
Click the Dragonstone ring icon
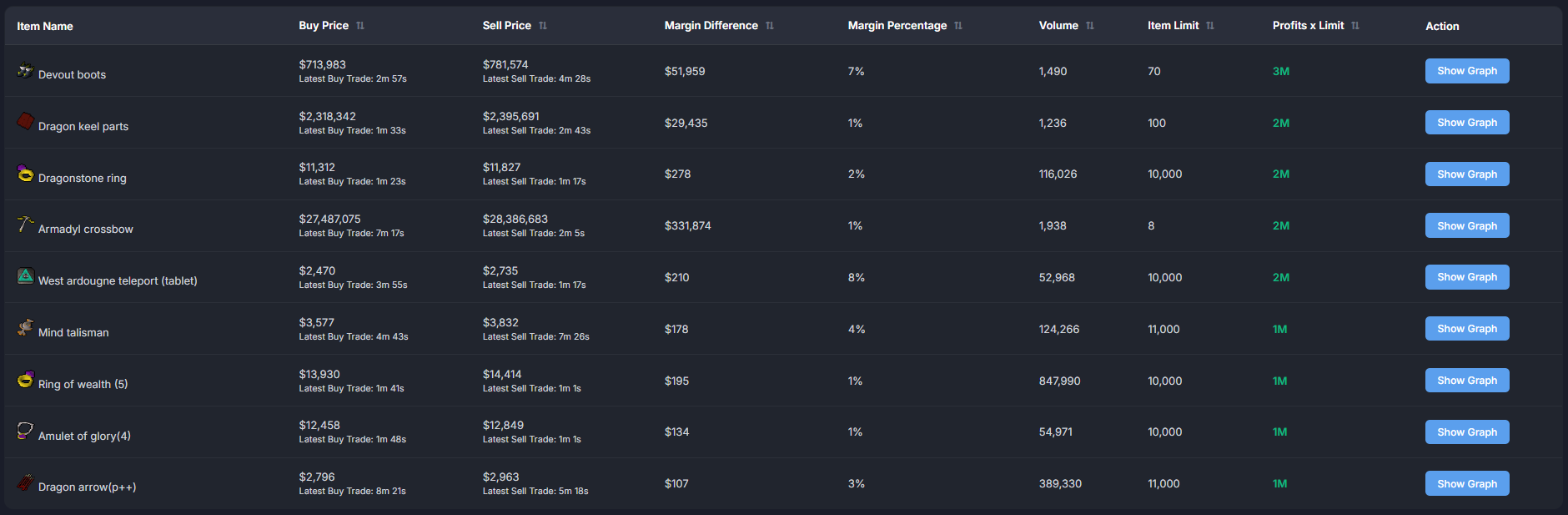coord(26,174)
